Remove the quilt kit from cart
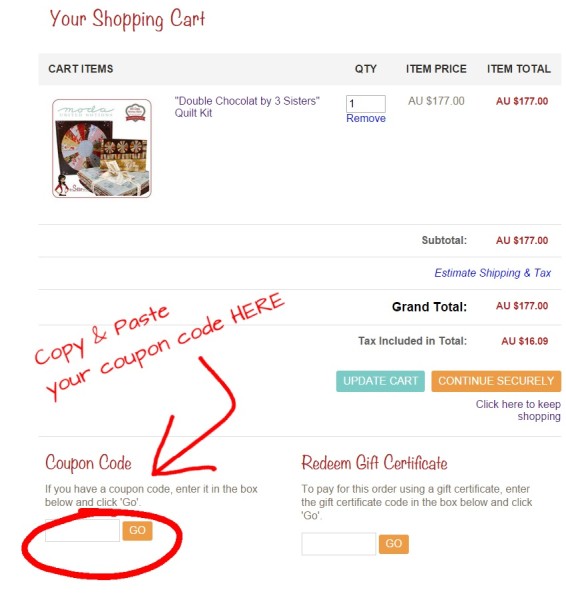566x600 pixels. point(366,118)
